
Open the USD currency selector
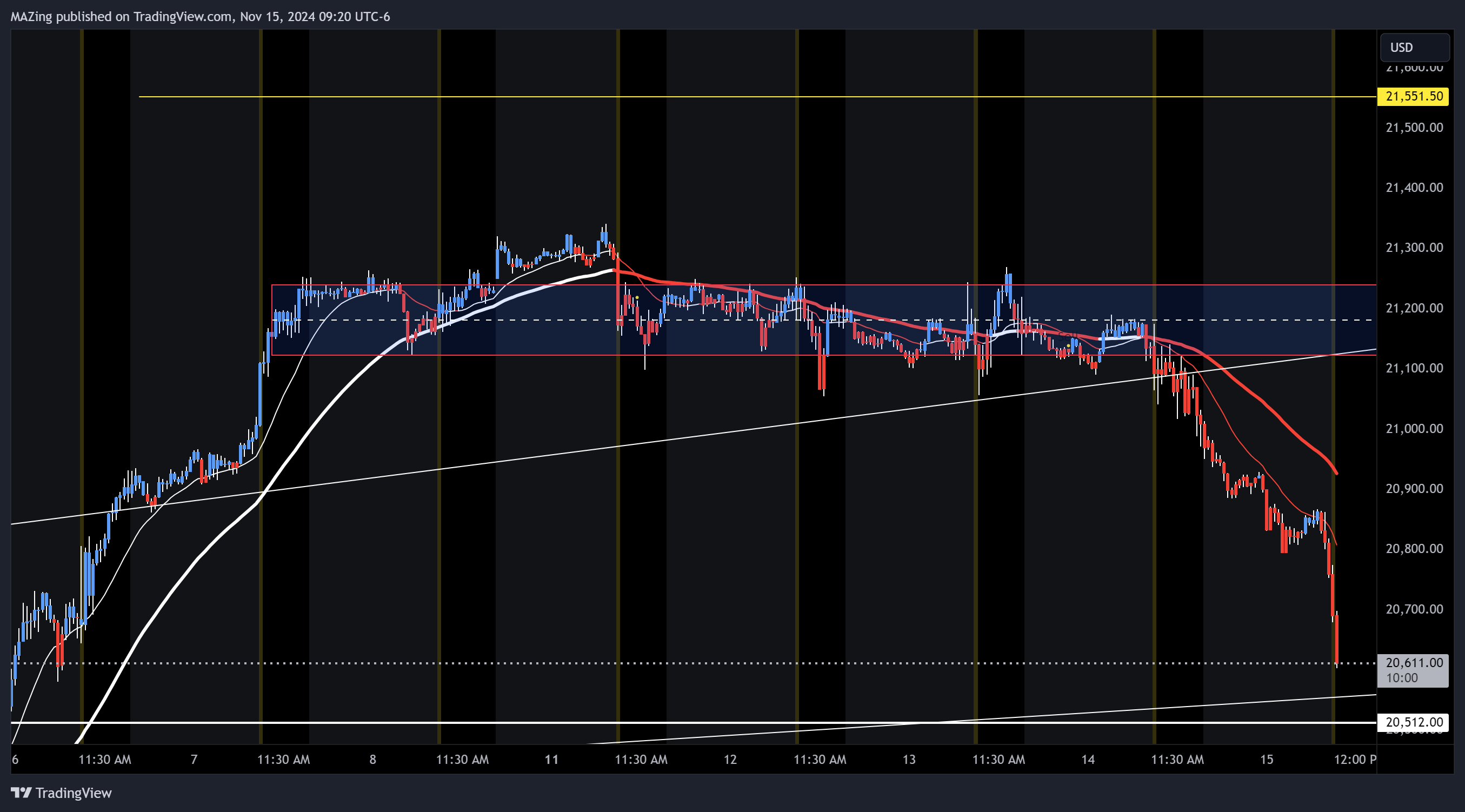[1414, 47]
